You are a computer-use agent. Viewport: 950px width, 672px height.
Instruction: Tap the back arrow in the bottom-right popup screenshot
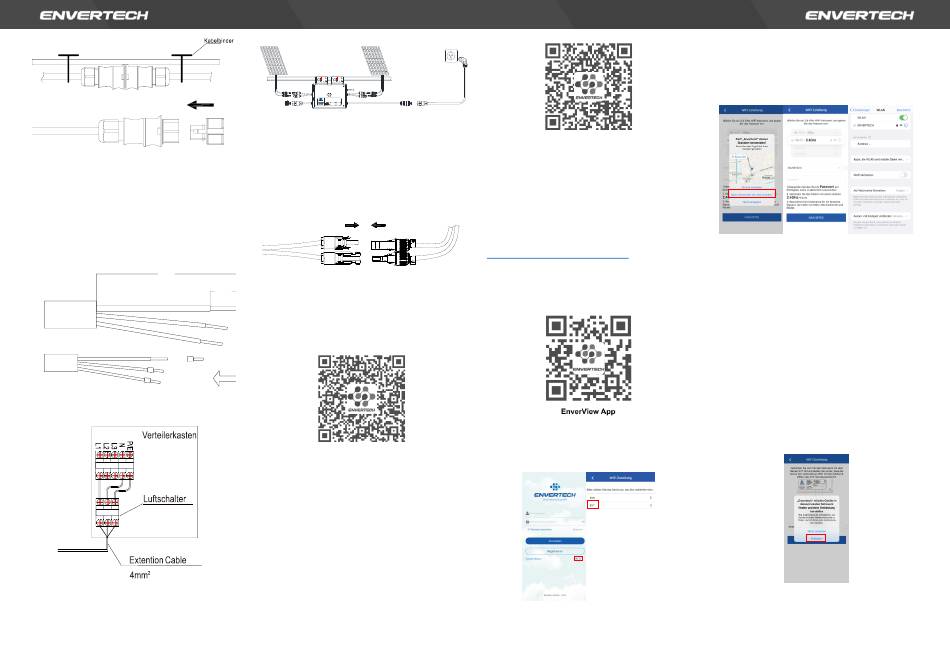click(790, 459)
